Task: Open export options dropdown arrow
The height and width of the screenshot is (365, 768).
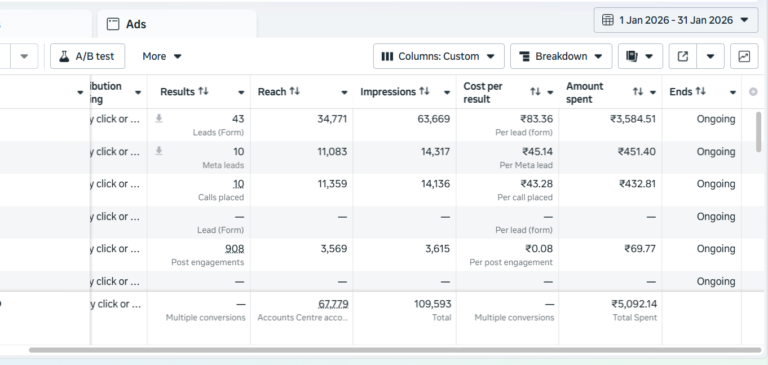Action: tap(710, 56)
